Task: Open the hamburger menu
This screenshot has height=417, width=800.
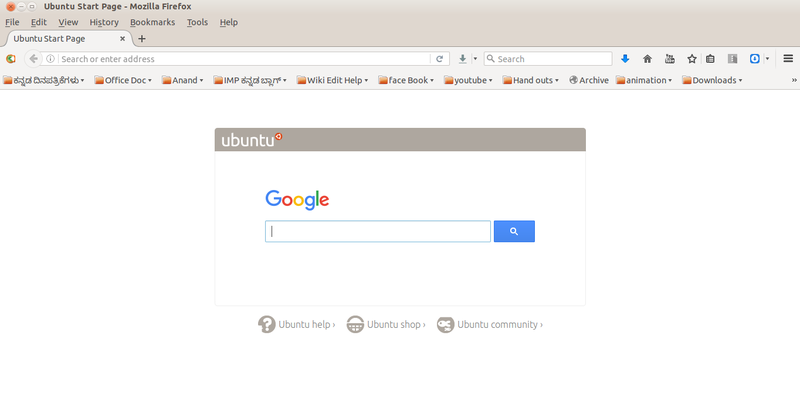Action: [788, 59]
